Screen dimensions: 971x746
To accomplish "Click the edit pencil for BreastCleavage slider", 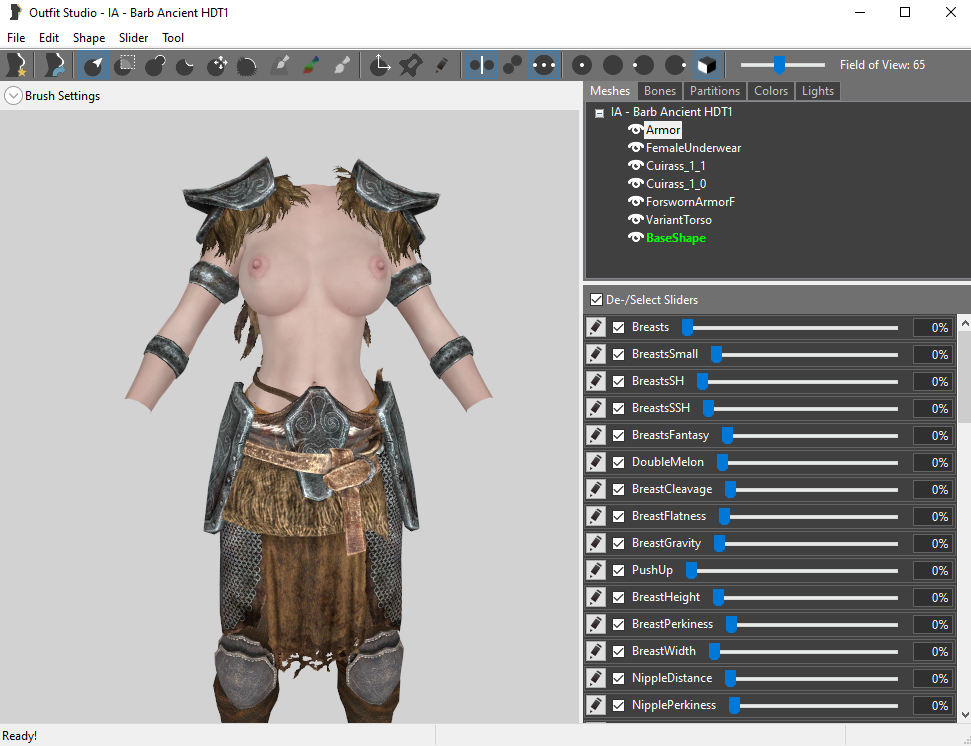I will (x=596, y=489).
